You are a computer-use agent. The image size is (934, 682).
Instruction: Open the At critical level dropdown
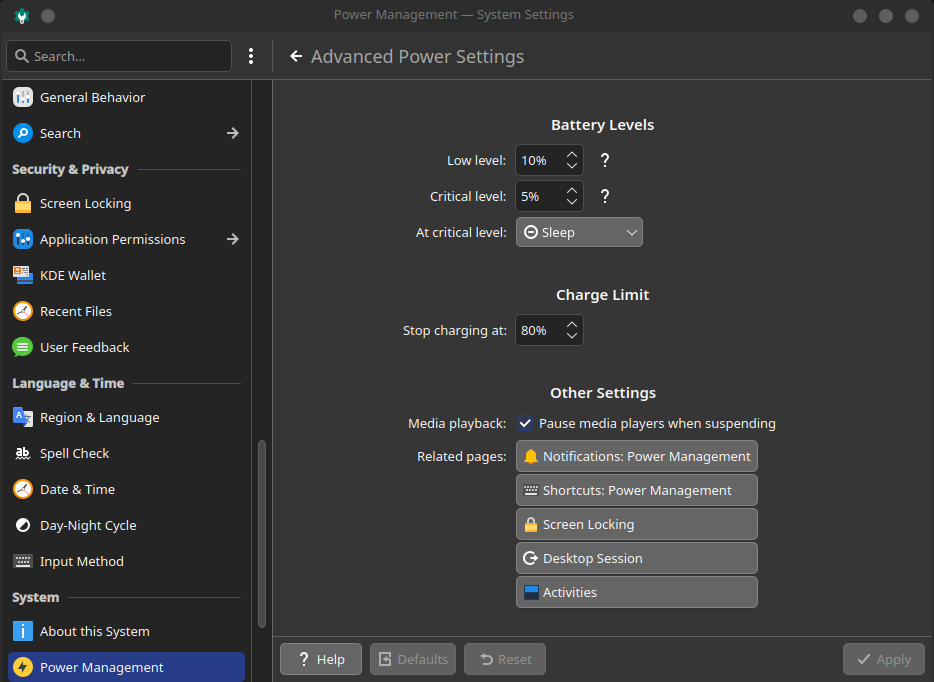click(x=579, y=232)
